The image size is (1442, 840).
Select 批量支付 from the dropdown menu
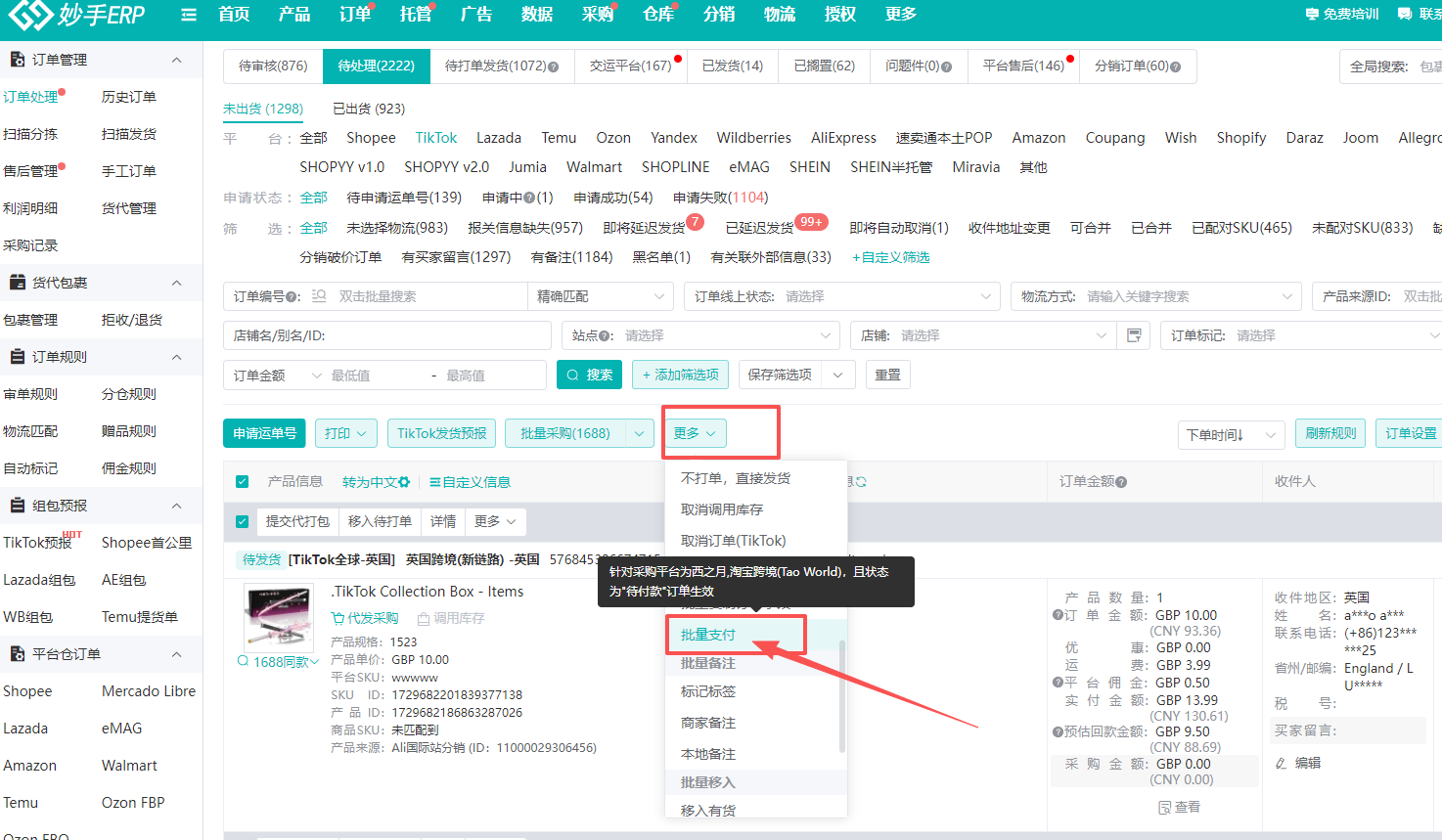point(708,635)
